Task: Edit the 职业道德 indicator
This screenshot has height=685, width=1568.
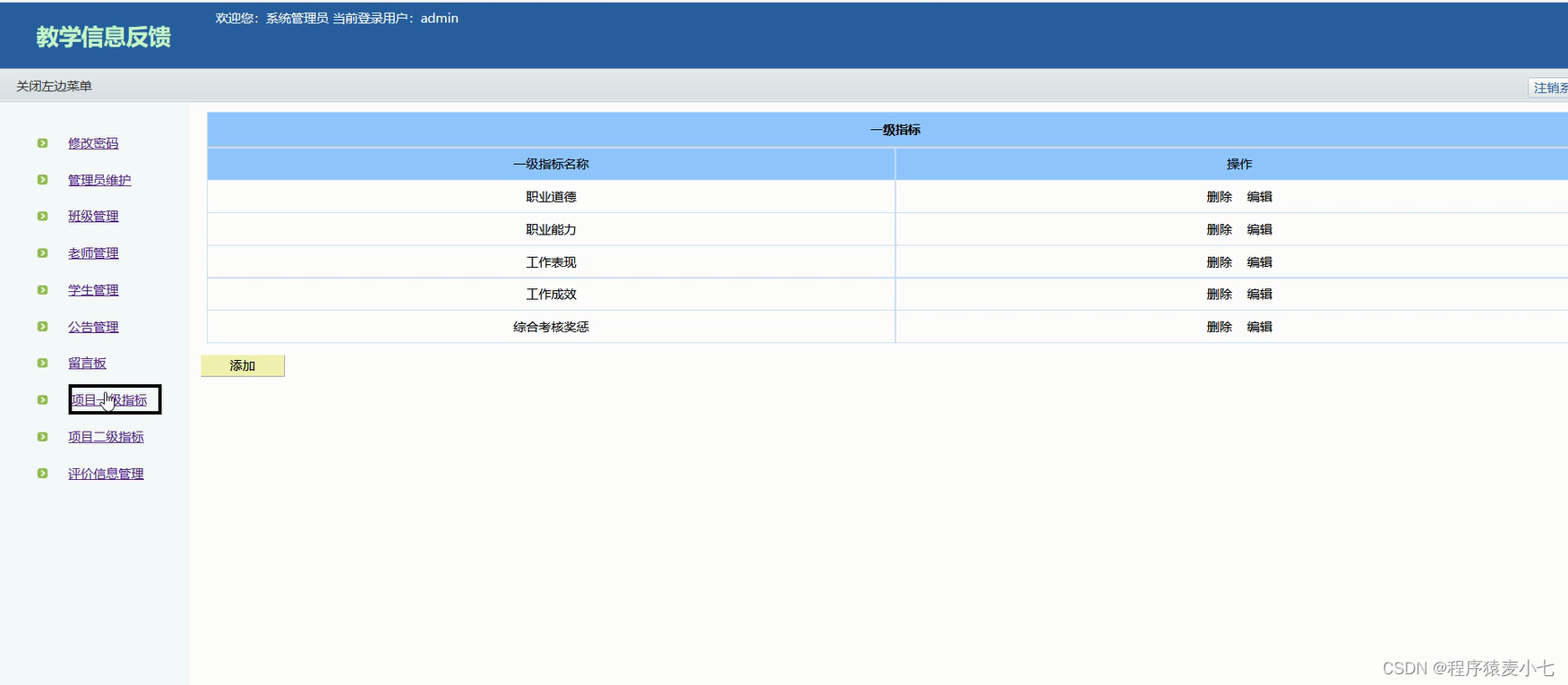Action: point(1259,197)
